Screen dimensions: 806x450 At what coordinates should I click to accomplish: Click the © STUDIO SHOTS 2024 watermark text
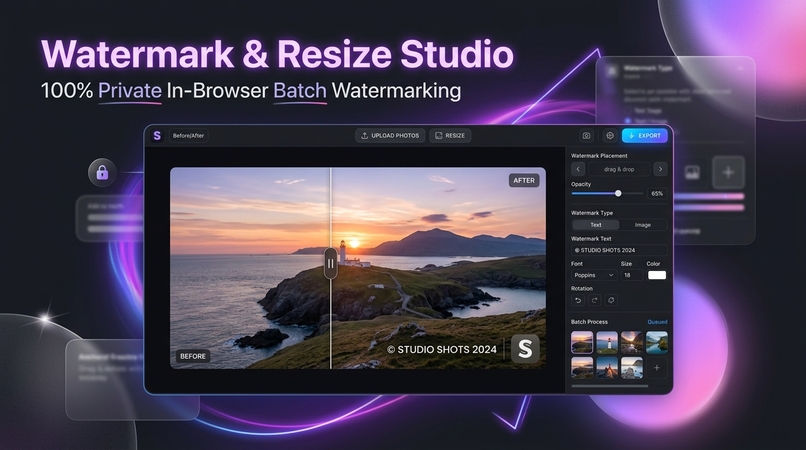pos(442,350)
